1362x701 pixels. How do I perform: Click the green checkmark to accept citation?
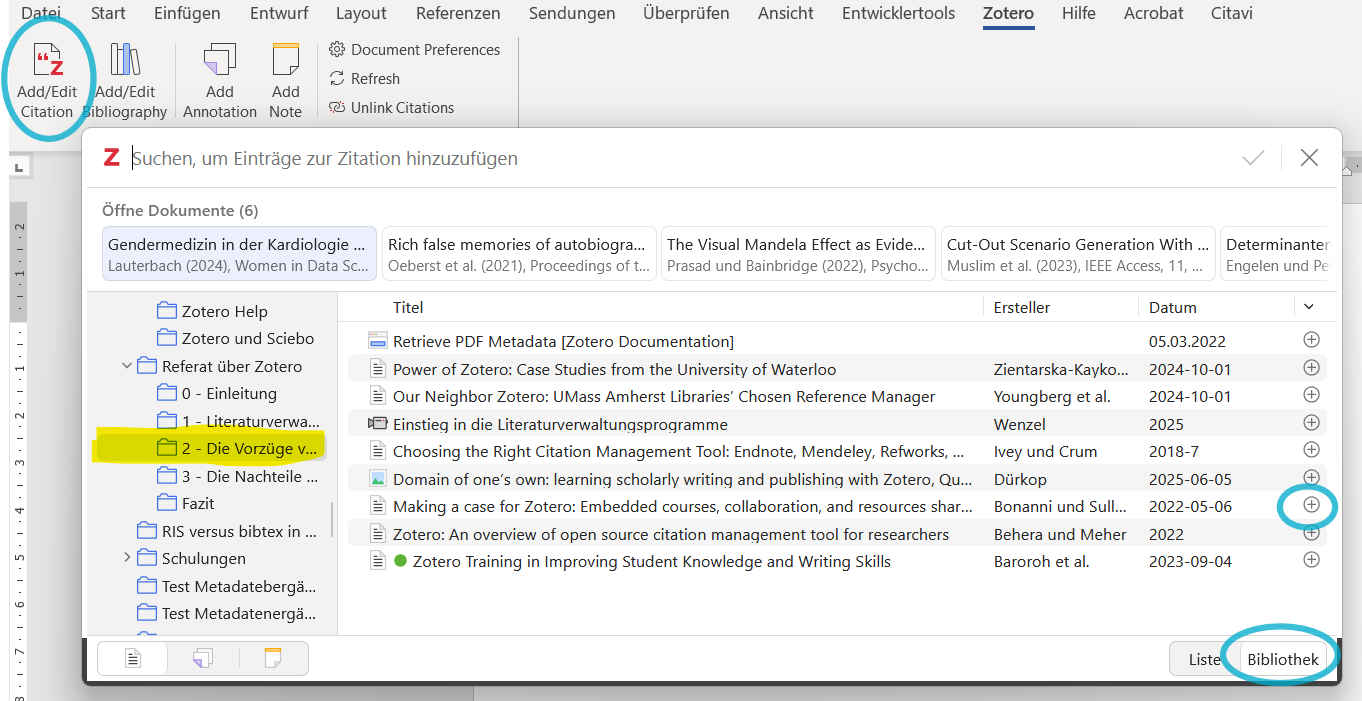click(1253, 158)
